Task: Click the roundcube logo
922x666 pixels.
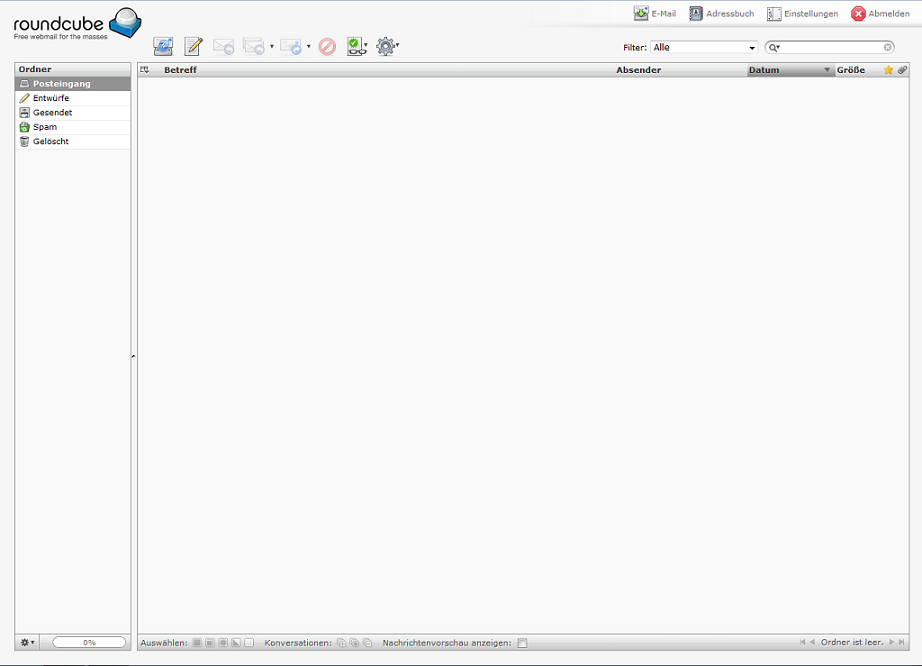Action: [x=77, y=24]
